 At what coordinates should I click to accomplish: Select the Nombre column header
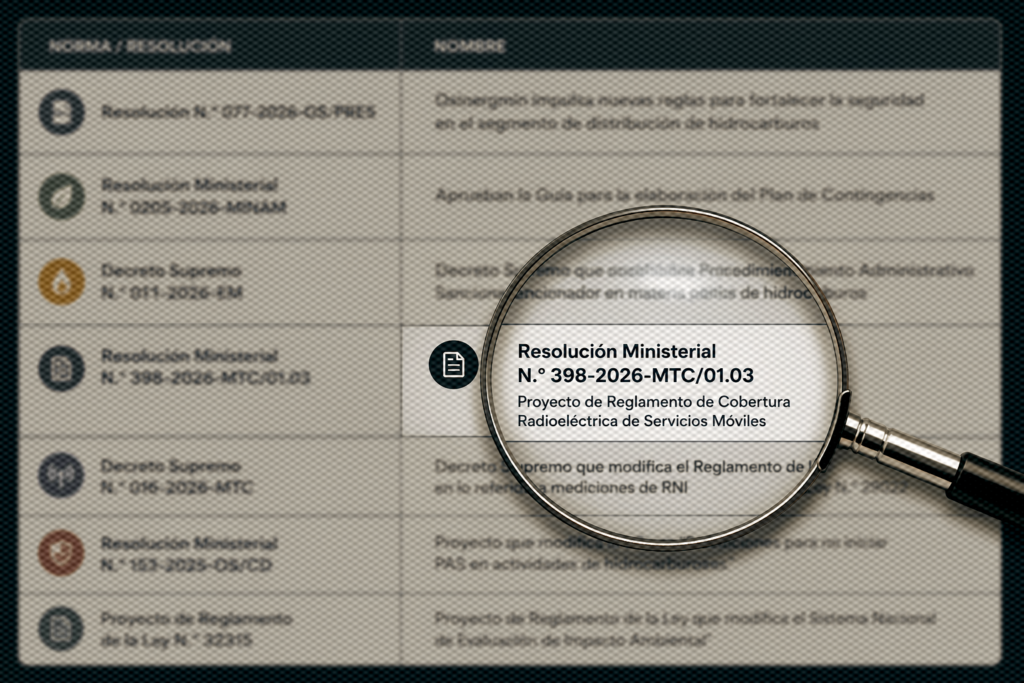[470, 46]
